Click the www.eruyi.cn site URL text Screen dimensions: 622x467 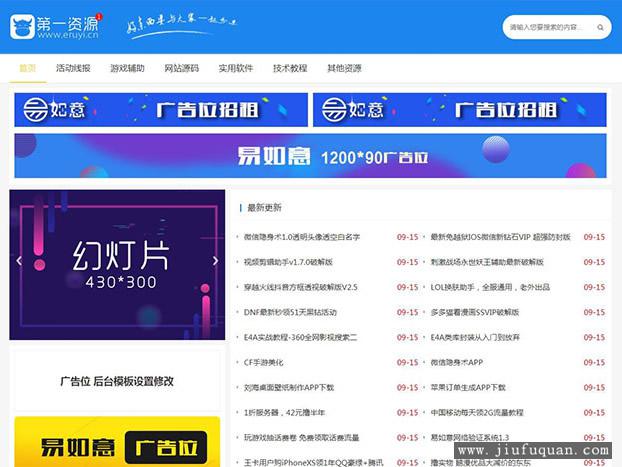[68, 35]
